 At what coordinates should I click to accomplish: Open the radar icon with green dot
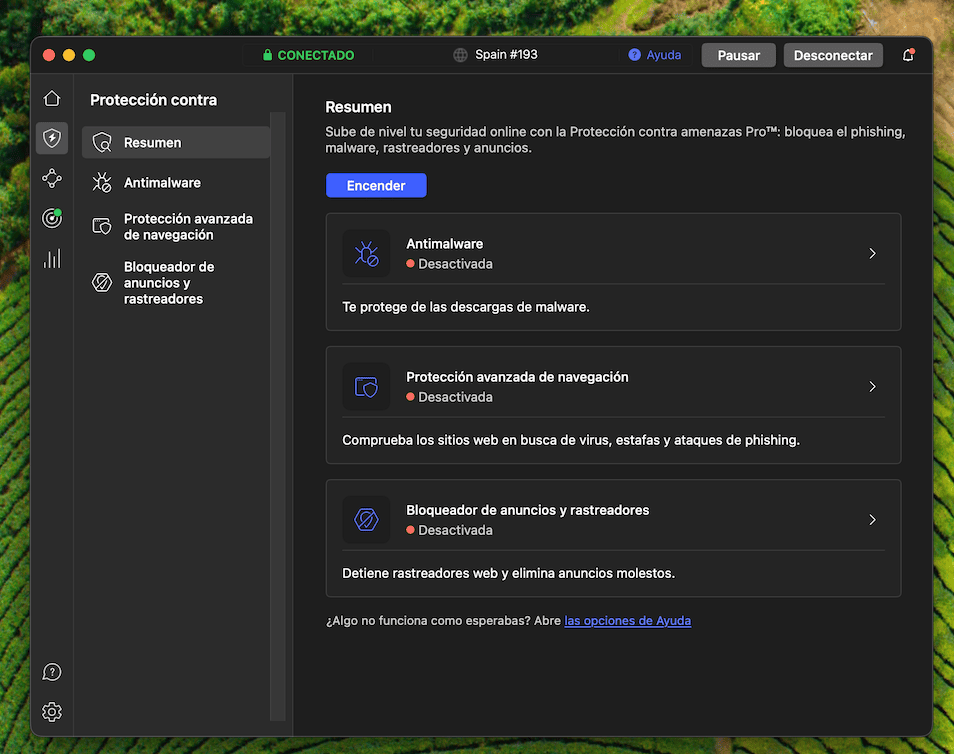coord(52,218)
